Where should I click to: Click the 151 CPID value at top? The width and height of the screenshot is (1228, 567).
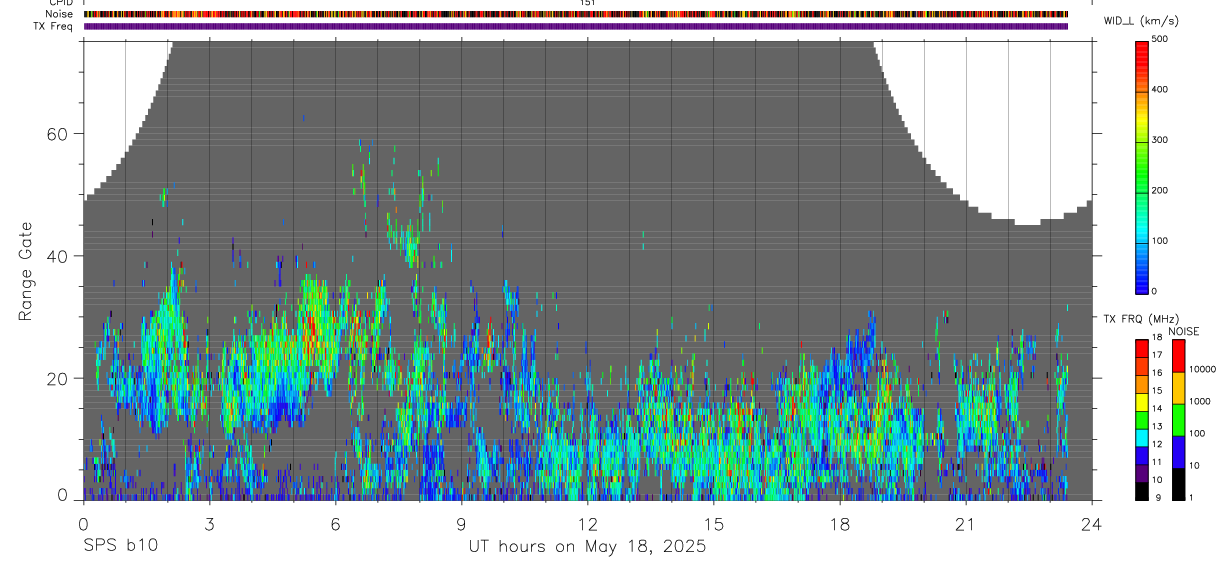coord(588,3)
